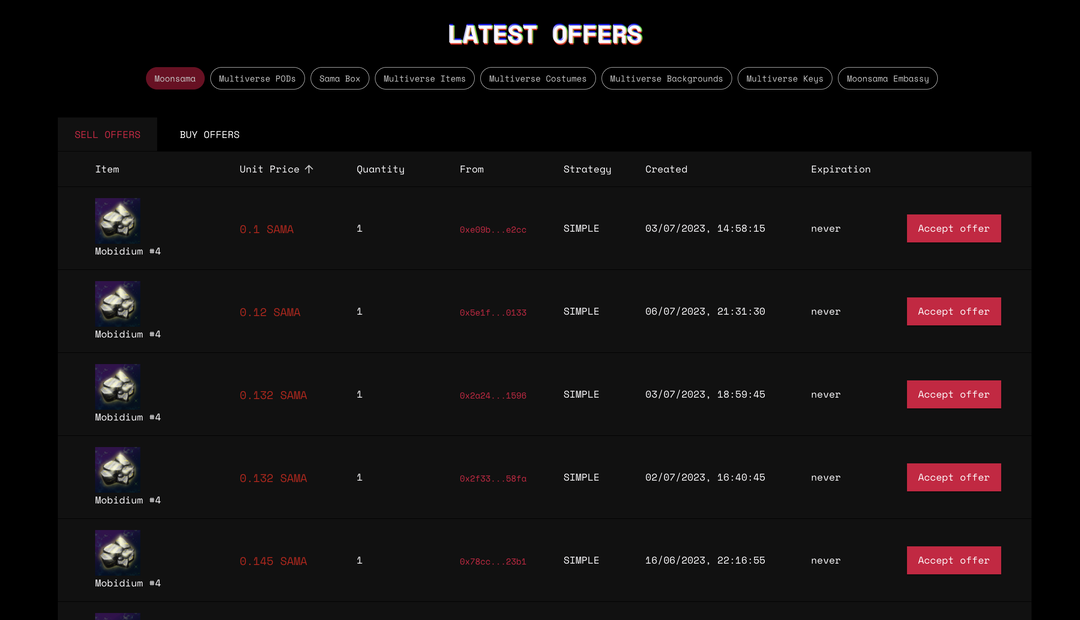
Task: Switch to the Sell Offers tab
Action: pos(107,134)
